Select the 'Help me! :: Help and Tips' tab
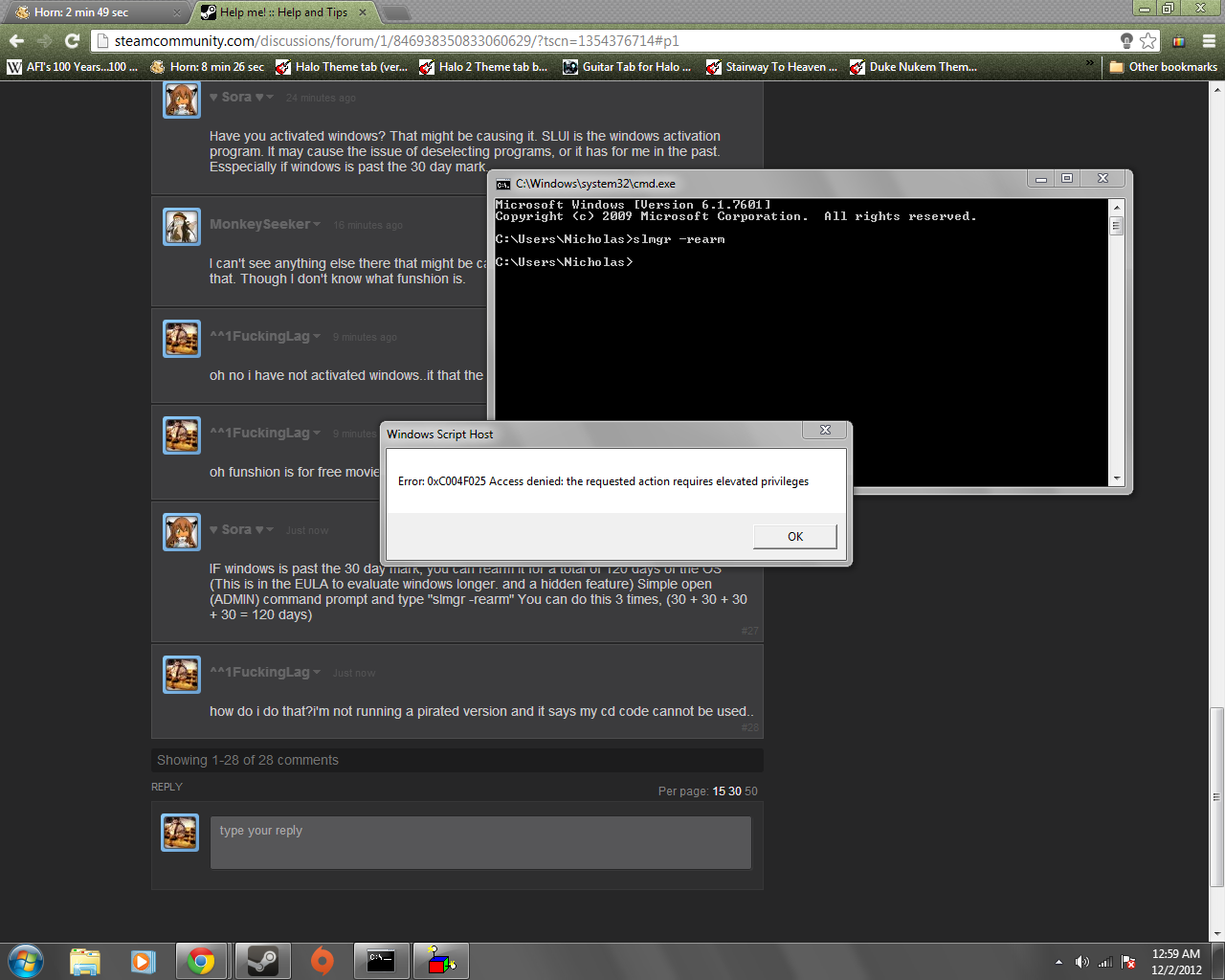 (x=283, y=12)
